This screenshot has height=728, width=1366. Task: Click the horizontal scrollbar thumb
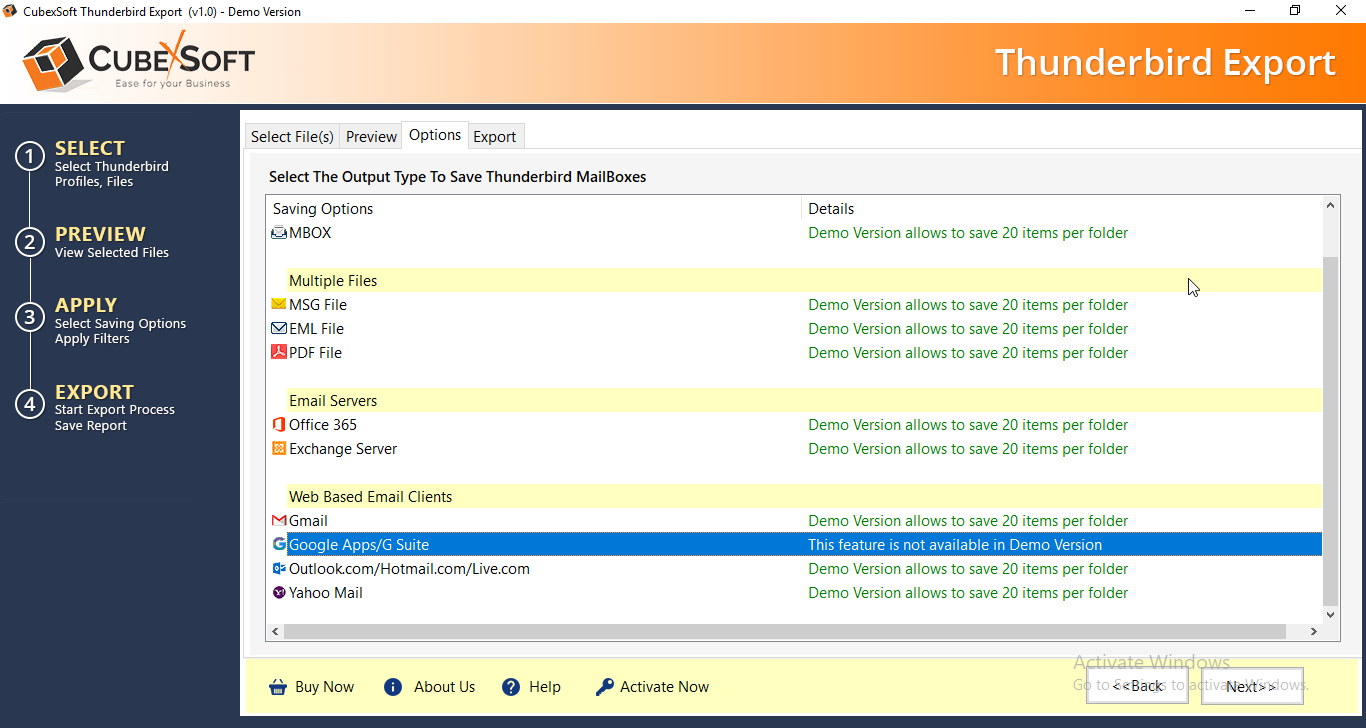pos(785,632)
